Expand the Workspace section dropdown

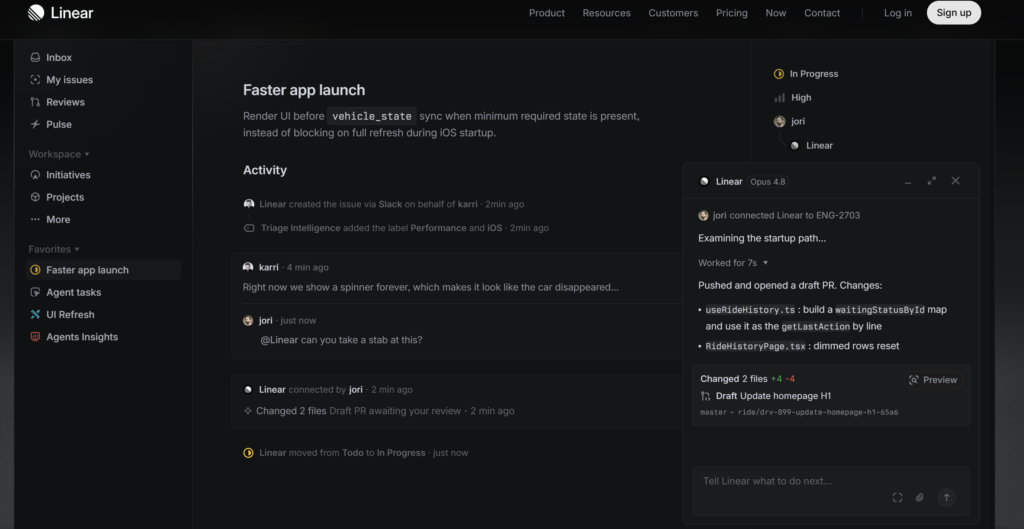(x=87, y=155)
